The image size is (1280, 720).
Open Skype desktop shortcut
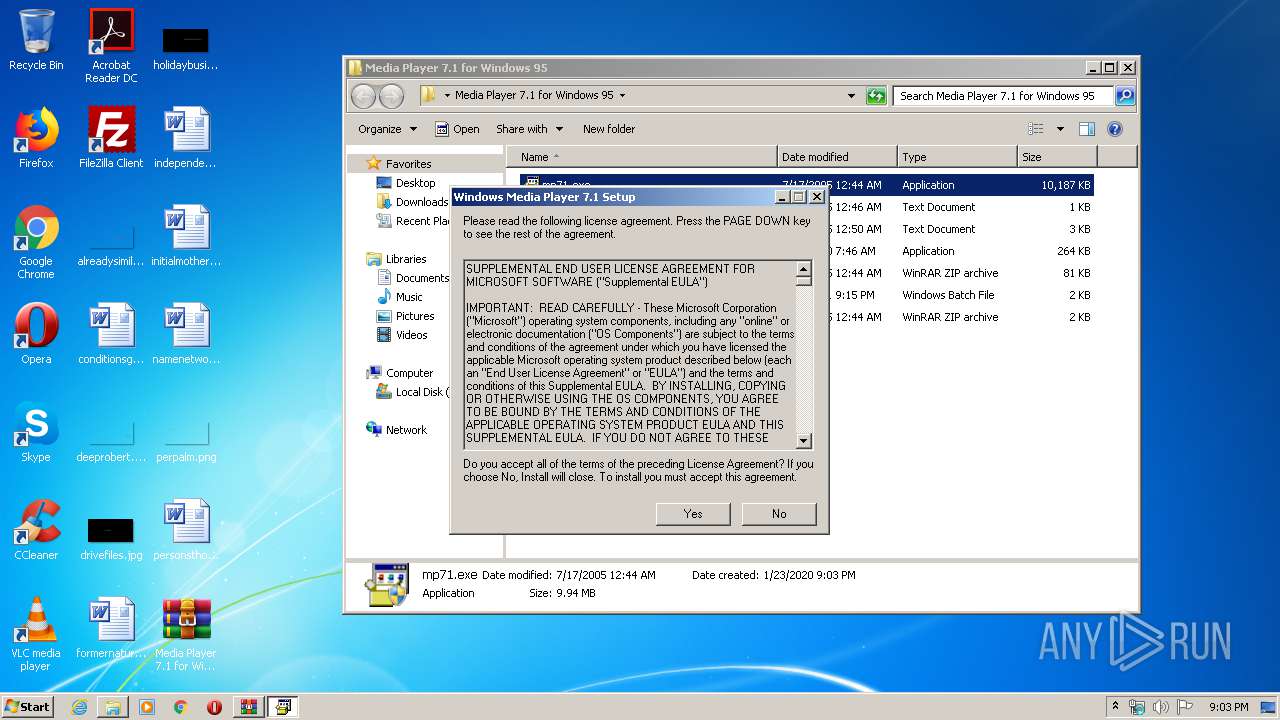pos(36,432)
